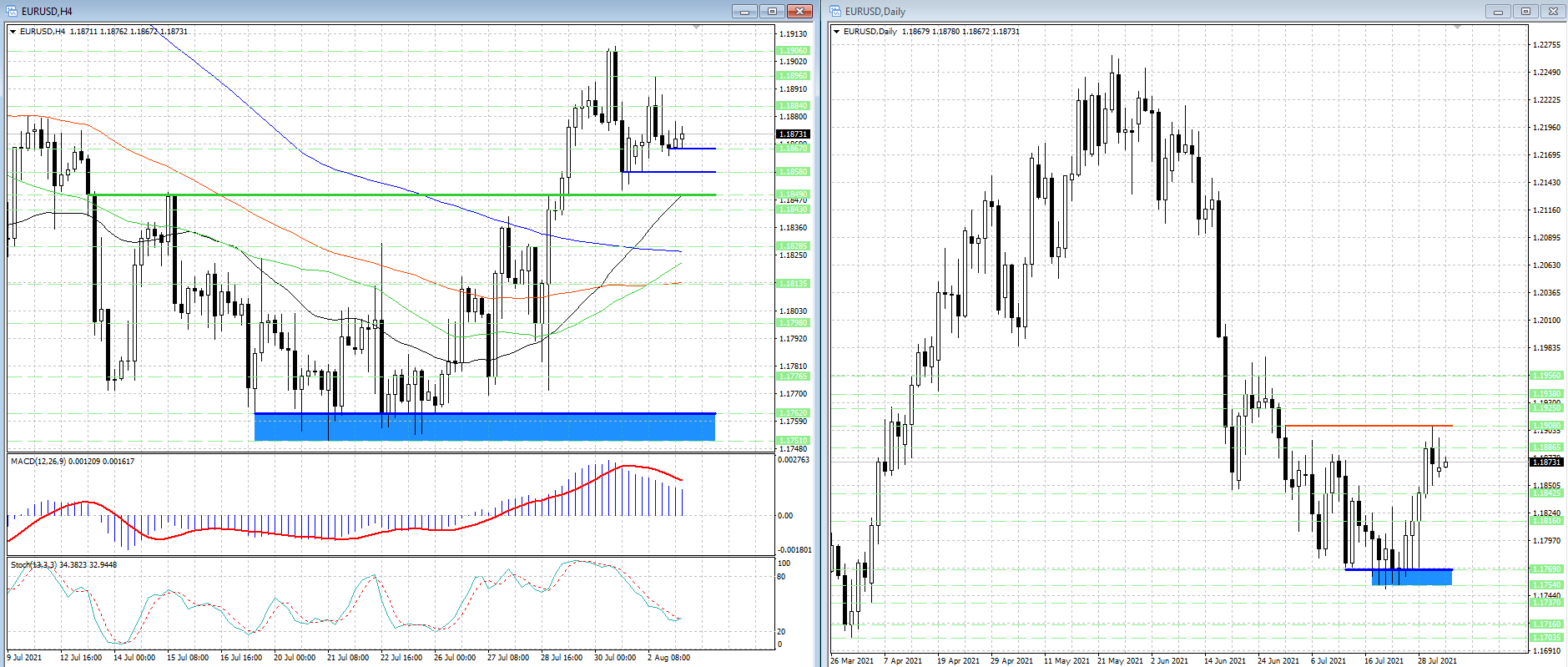The image size is (1568, 667).
Task: Click the 1.17620 green level label
Action: tap(793, 413)
